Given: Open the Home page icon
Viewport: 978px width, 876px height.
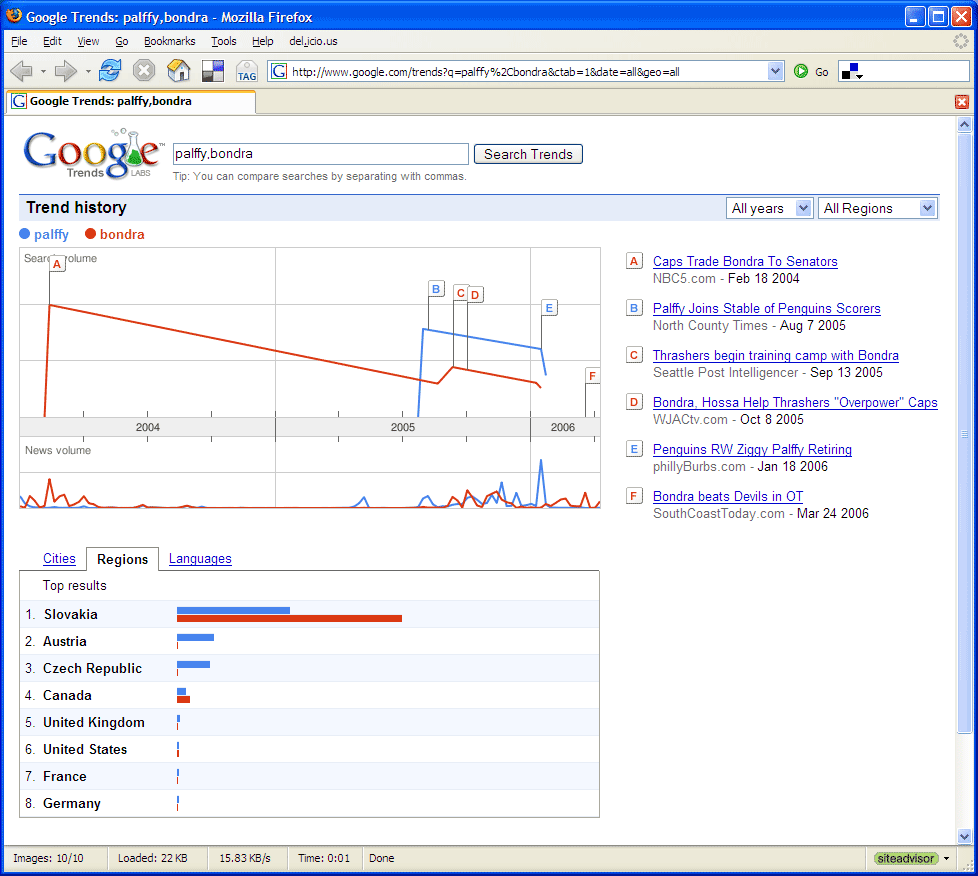Looking at the screenshot, I should (178, 71).
